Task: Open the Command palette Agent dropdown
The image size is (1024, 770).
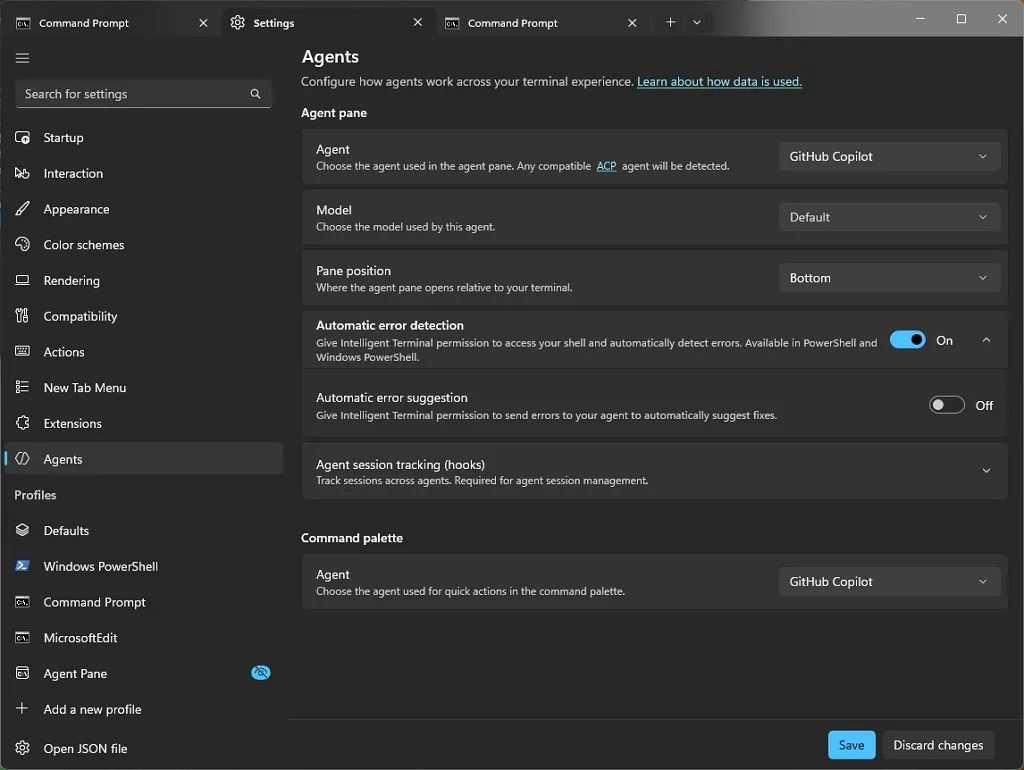Action: click(889, 582)
